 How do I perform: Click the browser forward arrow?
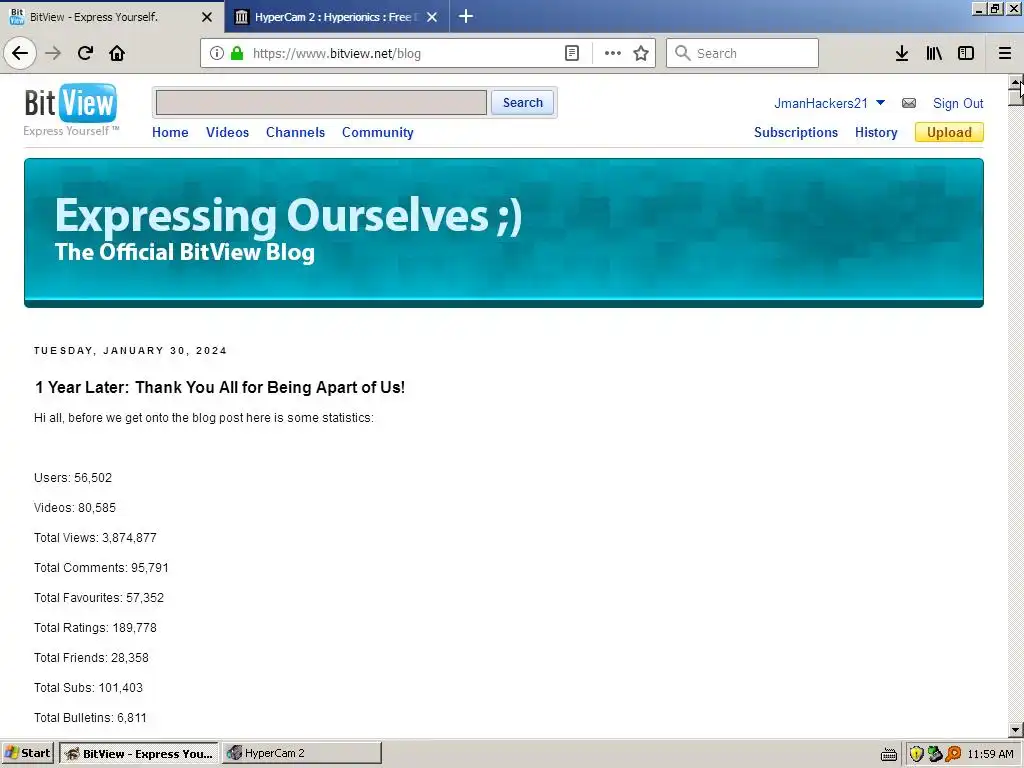tap(53, 53)
